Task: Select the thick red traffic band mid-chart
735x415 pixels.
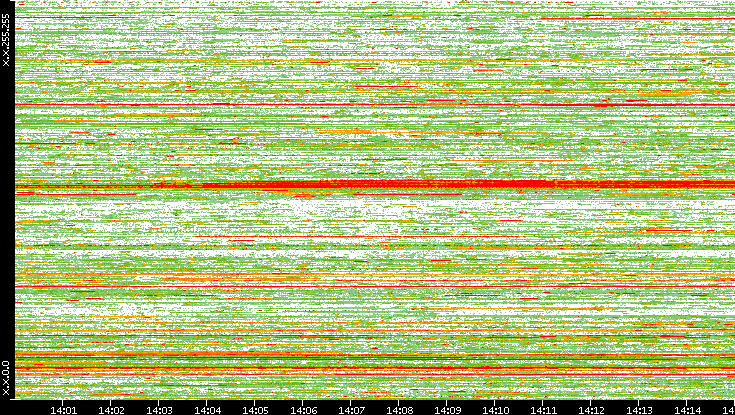Action: coord(375,185)
